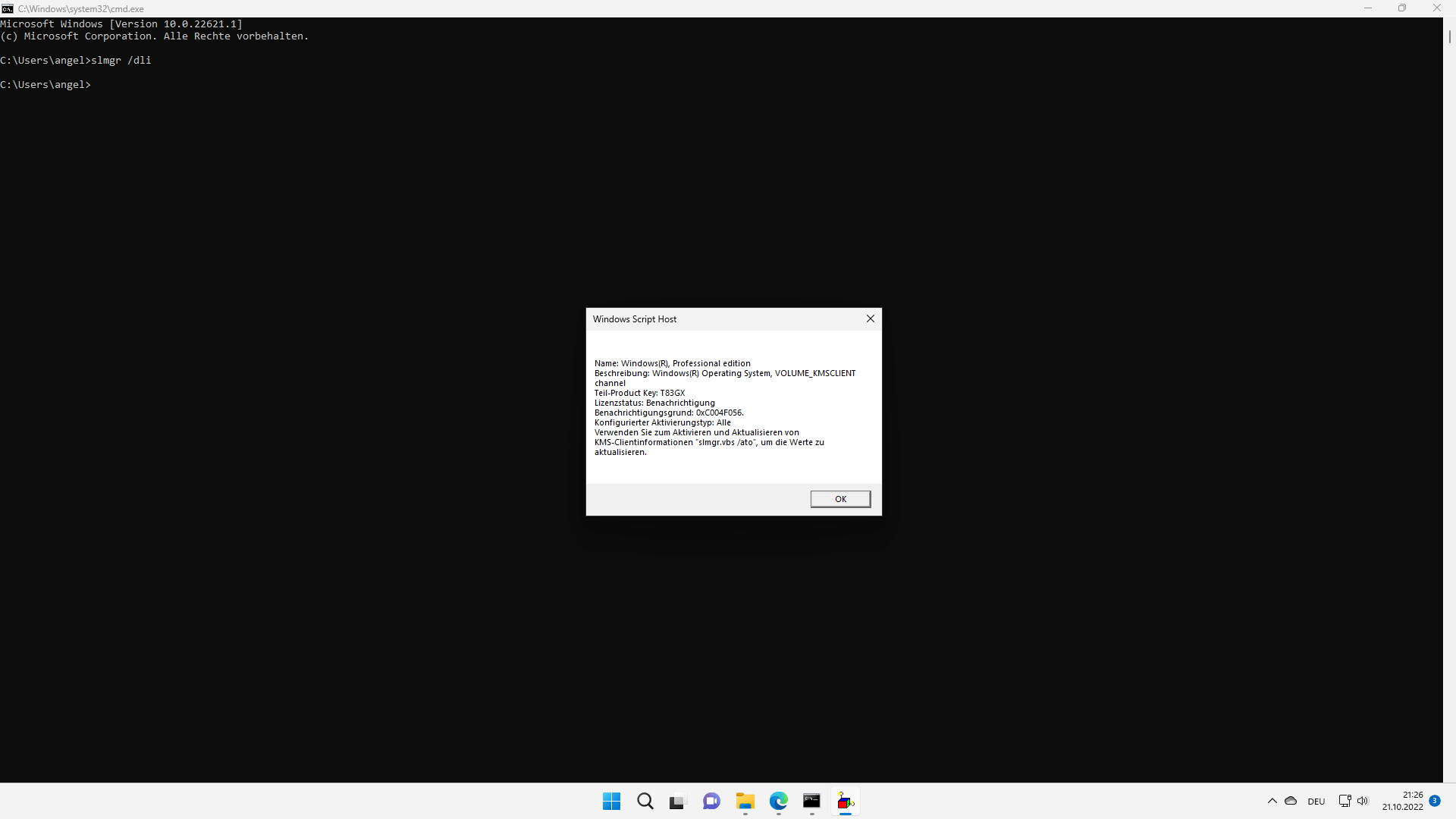1456x819 pixels.
Task: Minimize the cmd.exe window
Action: (1368, 8)
